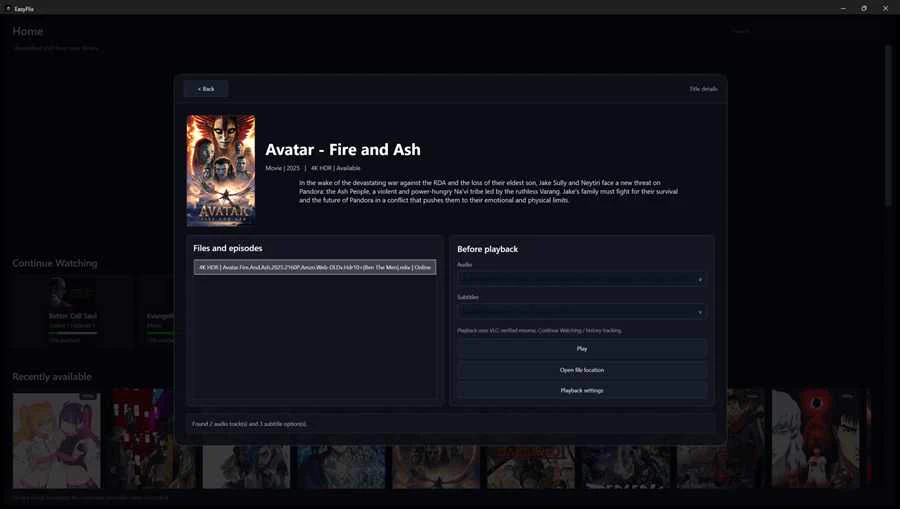Click the 'Avatar - Fire and Ash' title

(343, 150)
